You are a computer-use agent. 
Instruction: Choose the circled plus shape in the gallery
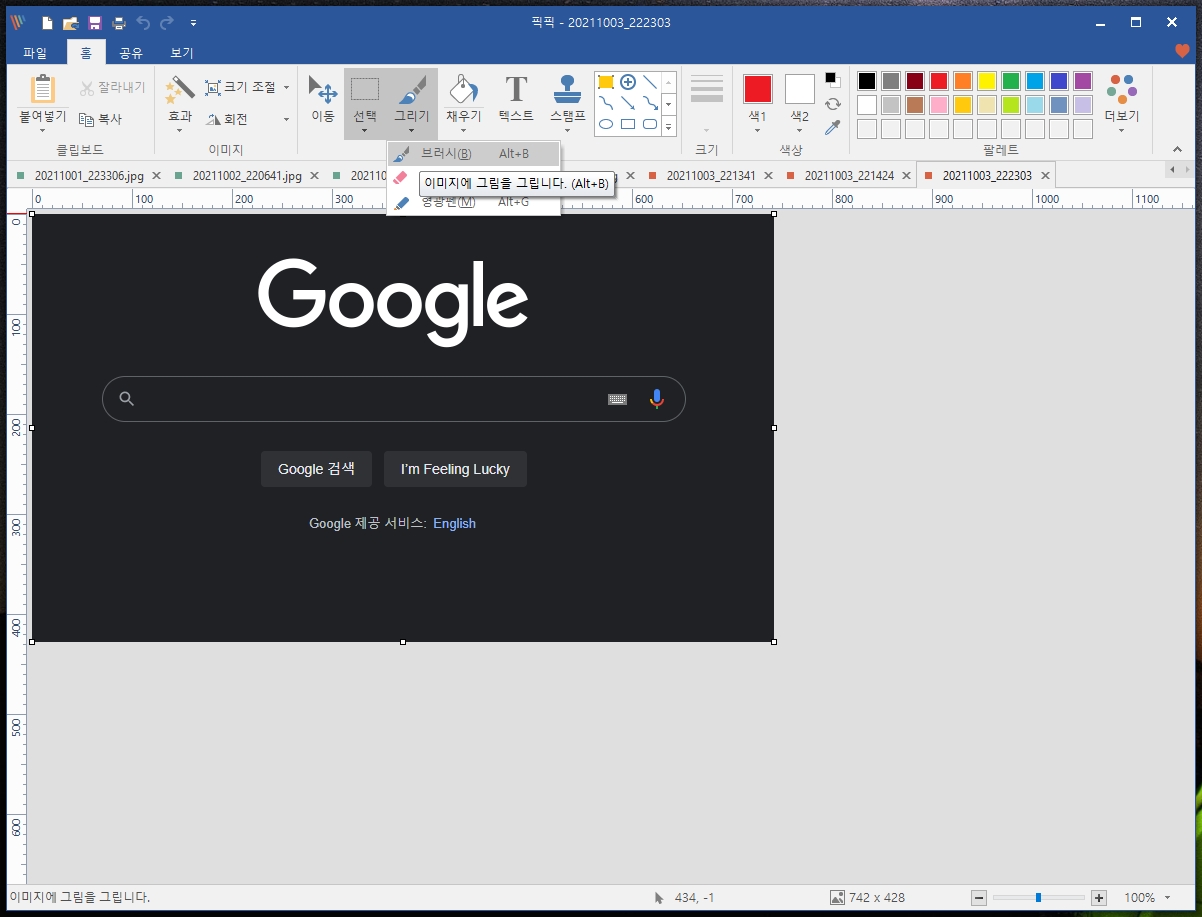pyautogui.click(x=628, y=82)
